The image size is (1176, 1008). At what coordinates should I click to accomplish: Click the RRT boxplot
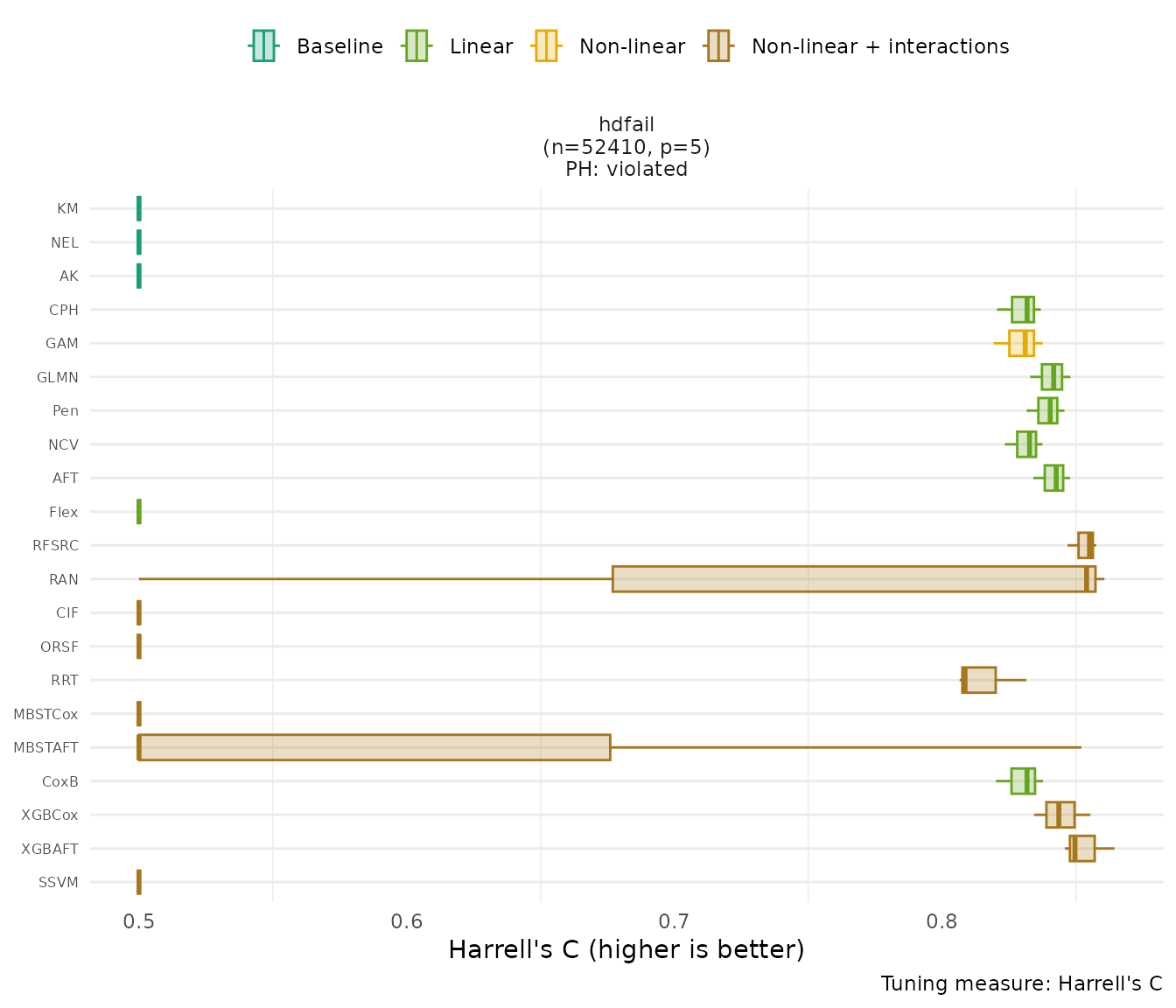pyautogui.click(x=978, y=680)
